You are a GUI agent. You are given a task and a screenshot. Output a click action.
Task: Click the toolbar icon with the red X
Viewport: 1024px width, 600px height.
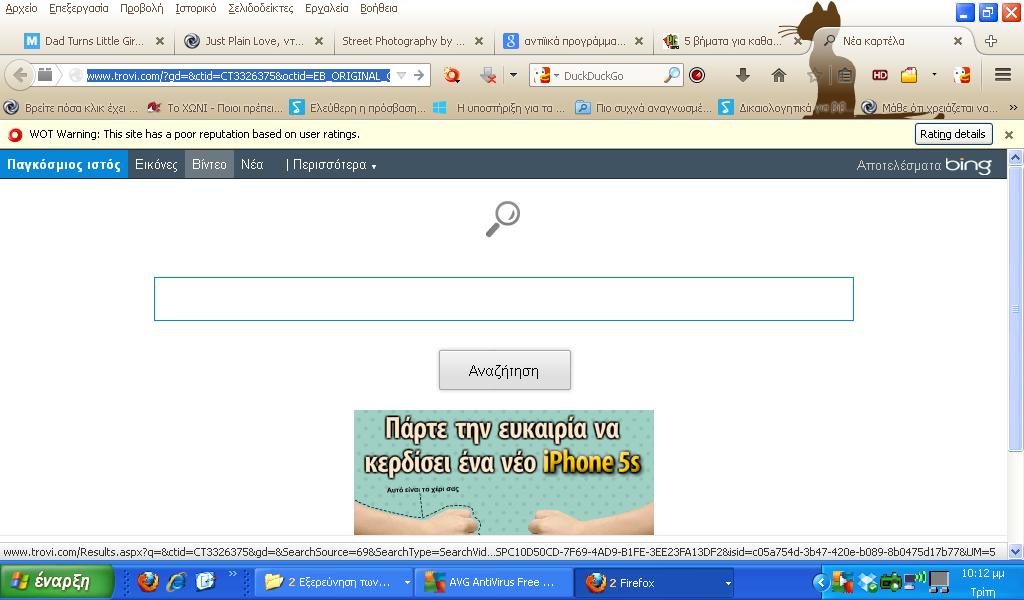[x=488, y=76]
